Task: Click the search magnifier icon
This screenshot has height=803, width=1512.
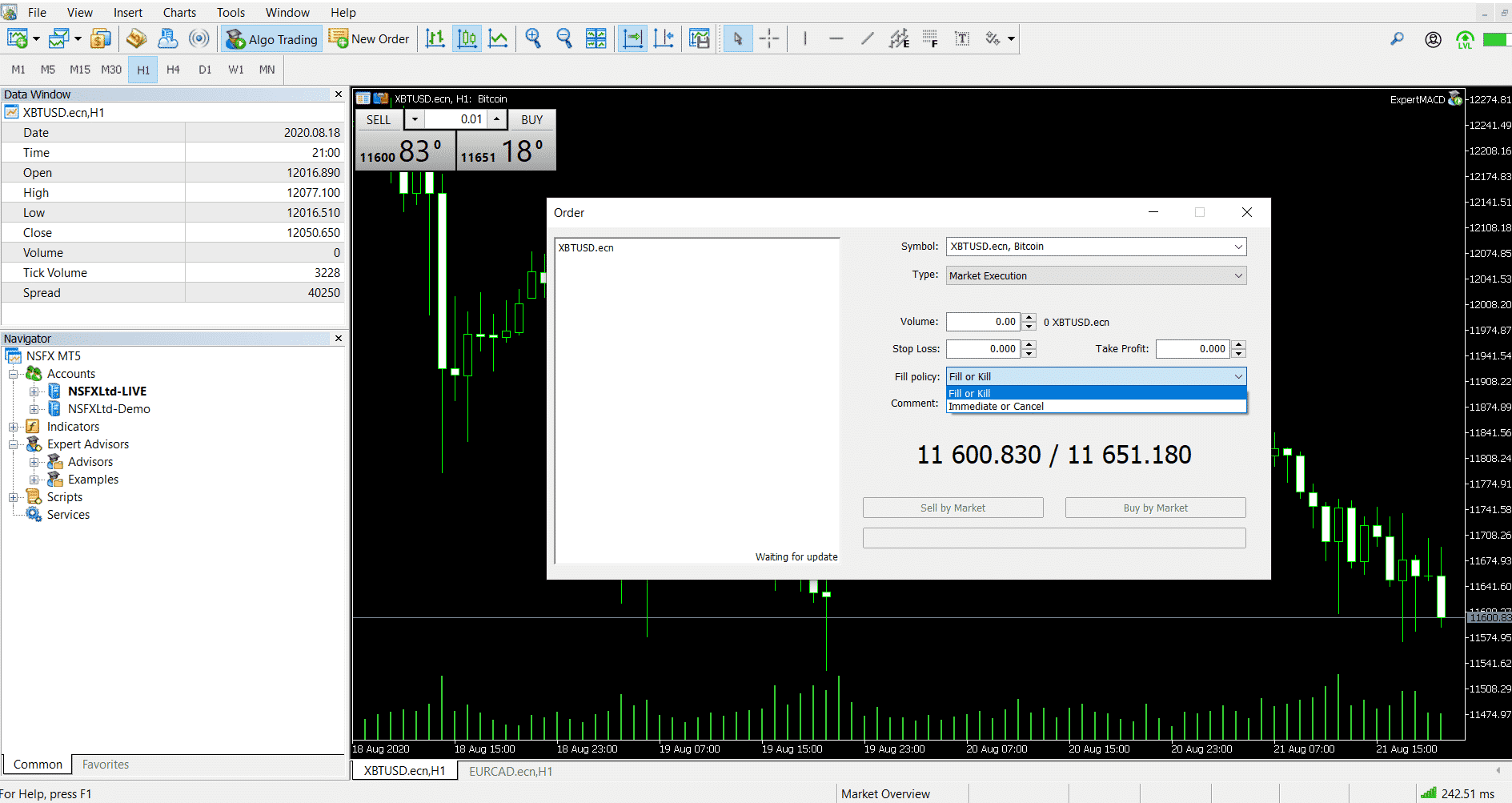Action: tap(1397, 38)
